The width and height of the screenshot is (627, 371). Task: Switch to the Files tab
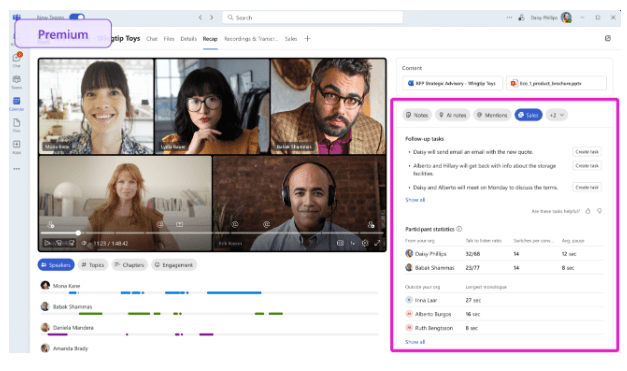coord(169,39)
